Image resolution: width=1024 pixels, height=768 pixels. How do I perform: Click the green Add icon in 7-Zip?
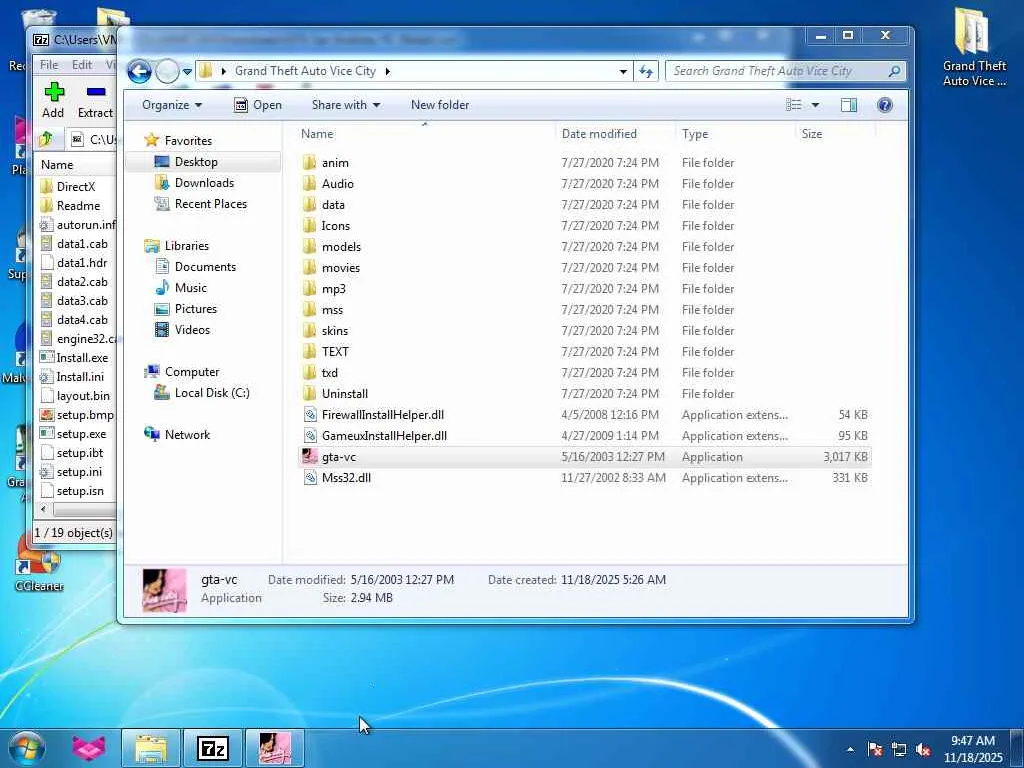54,93
